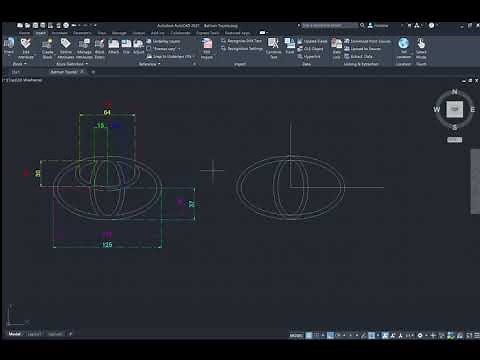Open the Layout2 tab
Image resolution: width=480 pixels, height=360 pixels.
[55, 334]
